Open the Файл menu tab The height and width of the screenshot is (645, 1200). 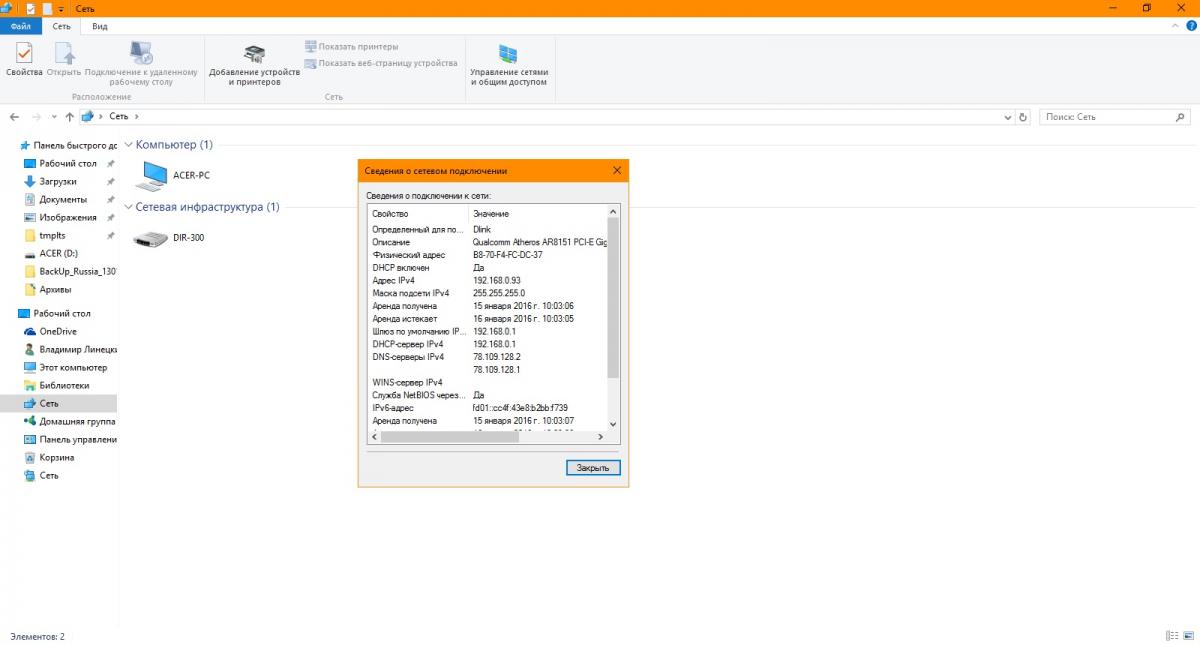click(x=20, y=26)
